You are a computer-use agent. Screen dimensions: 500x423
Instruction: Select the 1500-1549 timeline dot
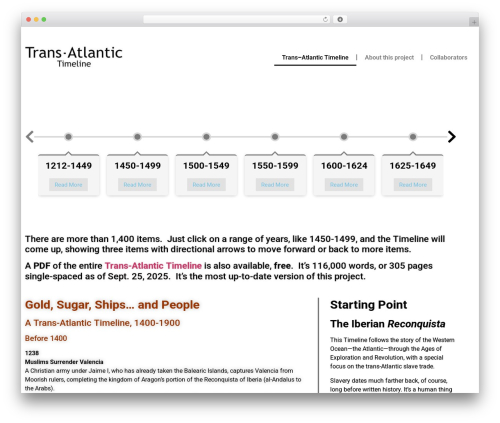(x=206, y=137)
